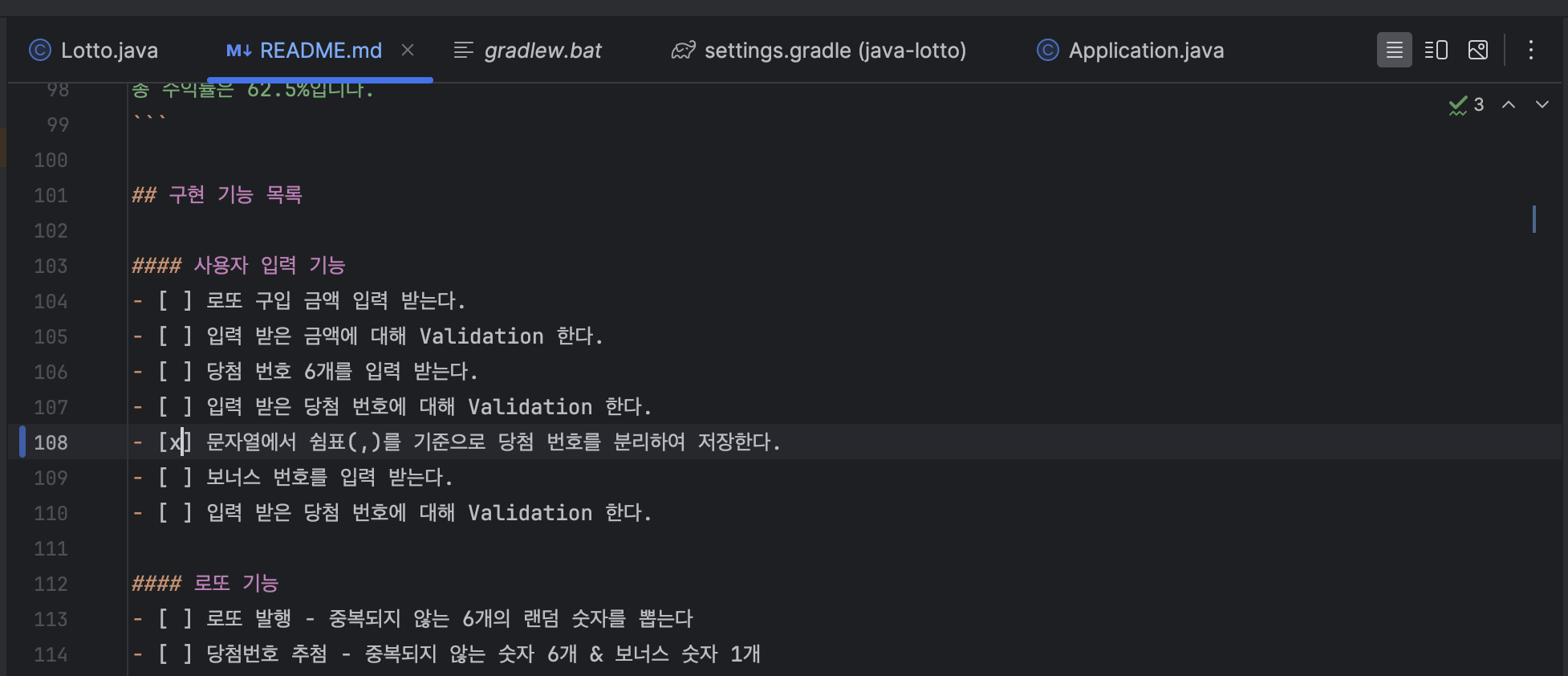The image size is (1568, 676).
Task: Click line number 113 in the gutter
Action: tap(51, 619)
